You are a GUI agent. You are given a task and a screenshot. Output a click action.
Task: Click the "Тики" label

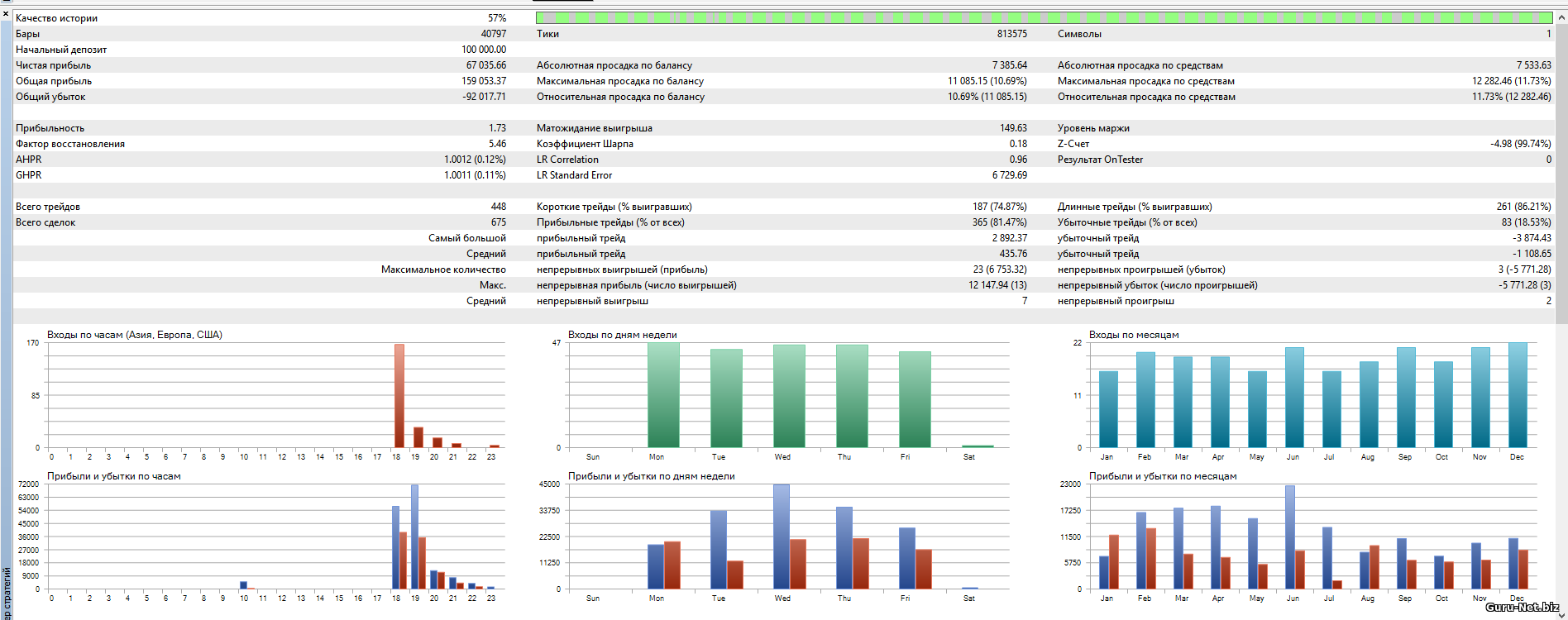pos(547,34)
